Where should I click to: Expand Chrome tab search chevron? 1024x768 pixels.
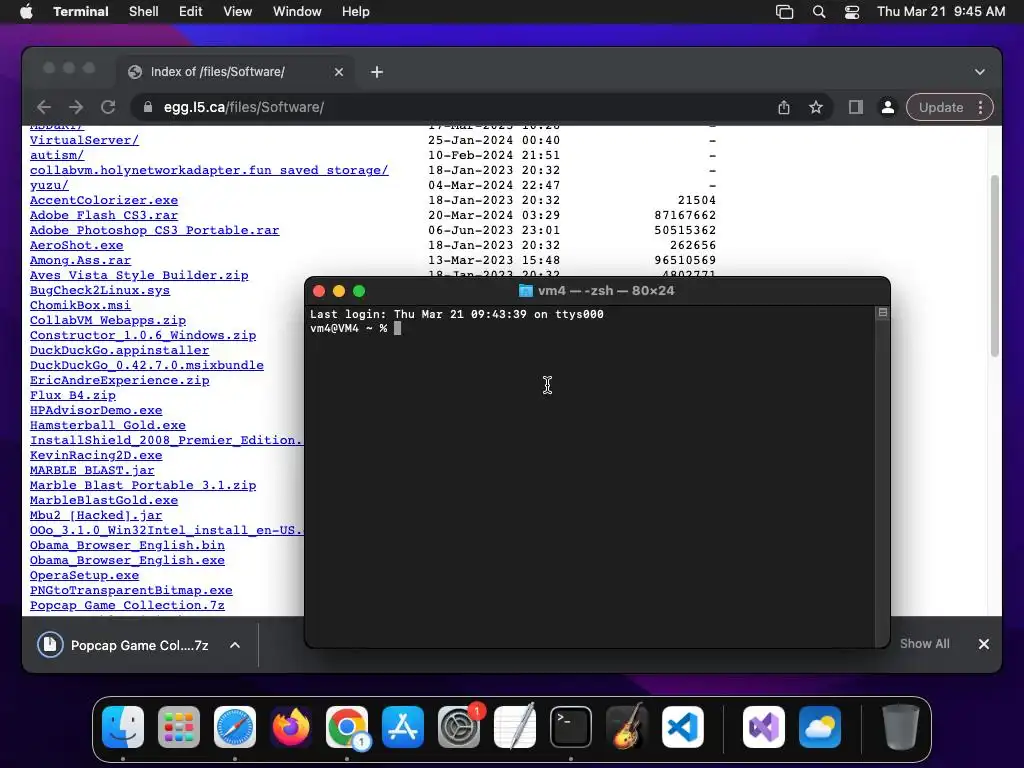coord(980,72)
